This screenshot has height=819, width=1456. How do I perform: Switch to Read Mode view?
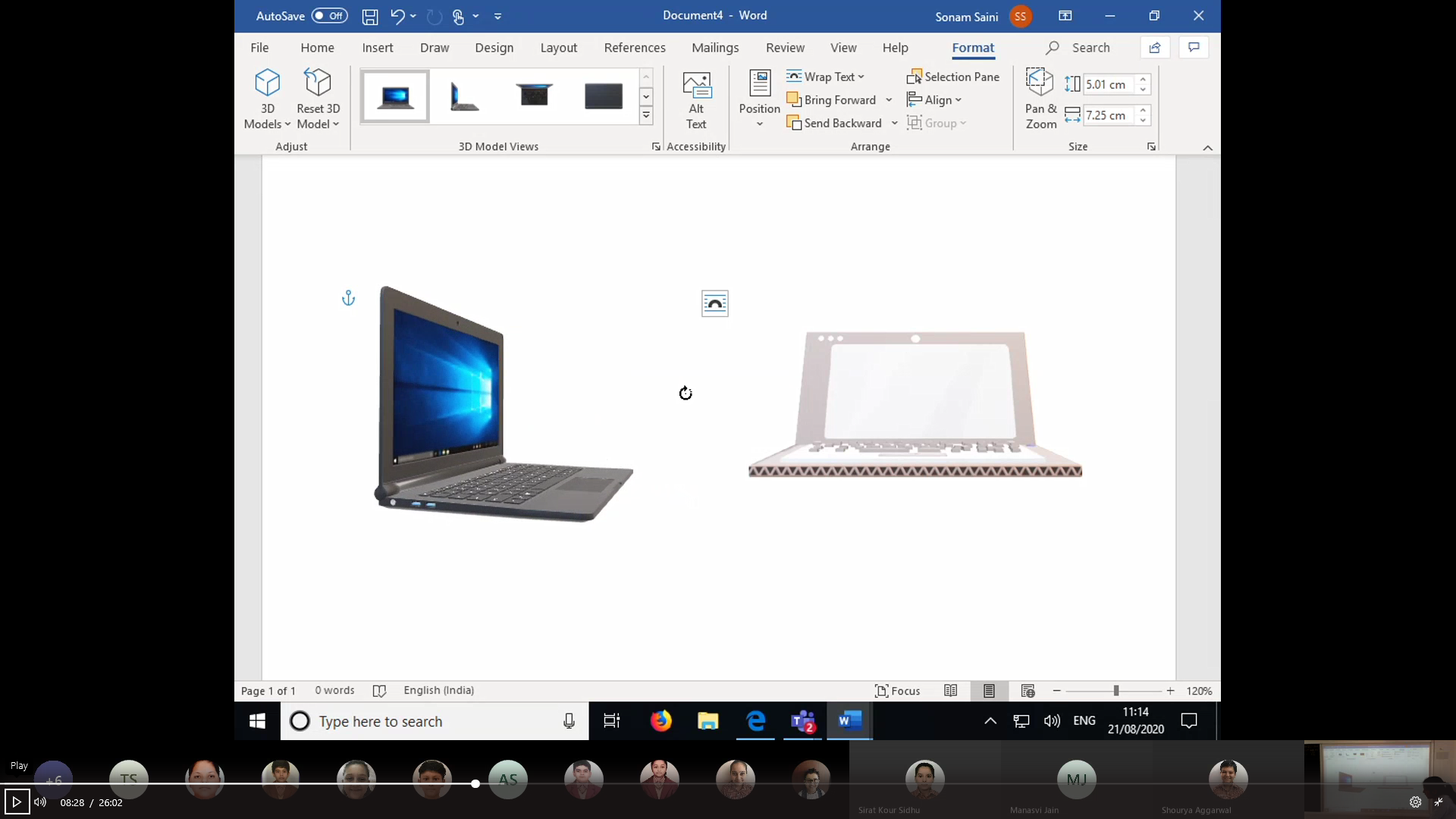point(950,691)
